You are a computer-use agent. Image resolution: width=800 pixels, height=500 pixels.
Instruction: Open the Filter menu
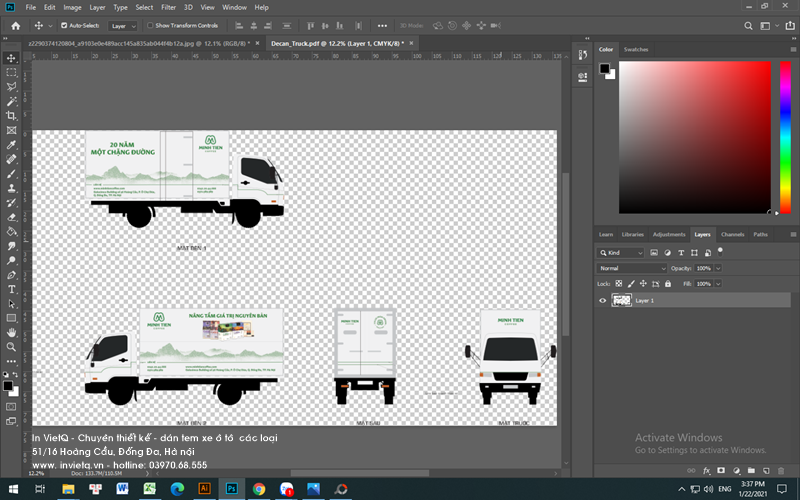coord(168,7)
